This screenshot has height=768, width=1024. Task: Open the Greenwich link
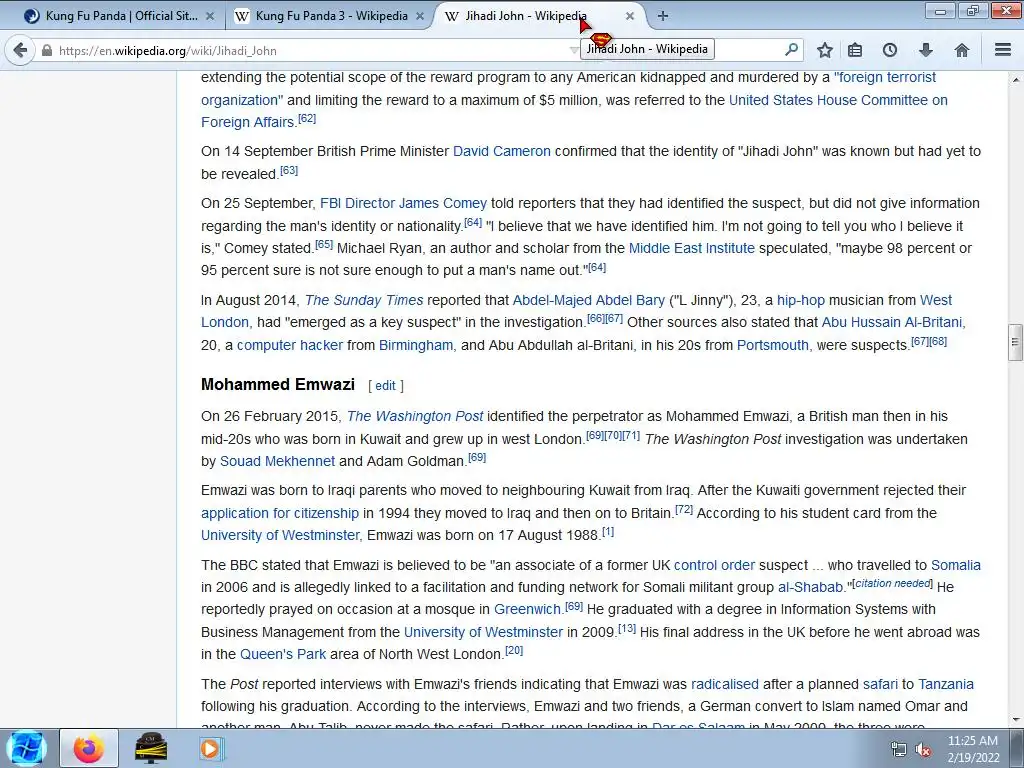pos(527,609)
